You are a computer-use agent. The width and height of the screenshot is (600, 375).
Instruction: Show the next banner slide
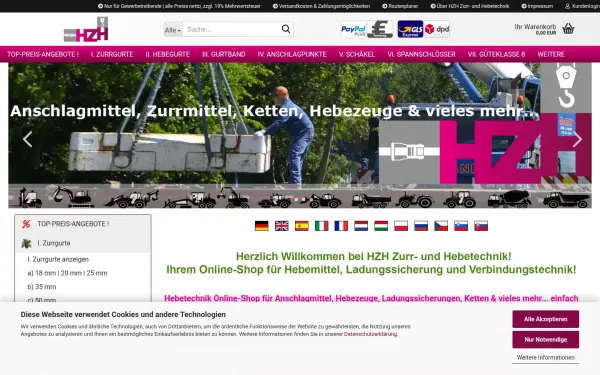tap(577, 139)
